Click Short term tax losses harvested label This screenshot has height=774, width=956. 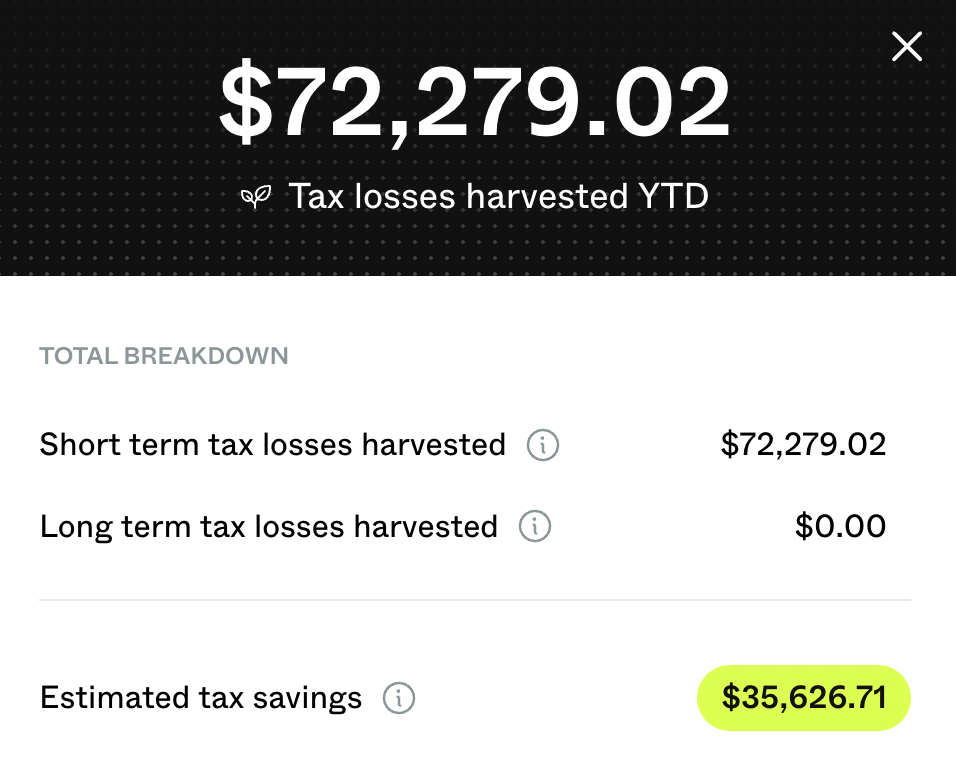[273, 445]
